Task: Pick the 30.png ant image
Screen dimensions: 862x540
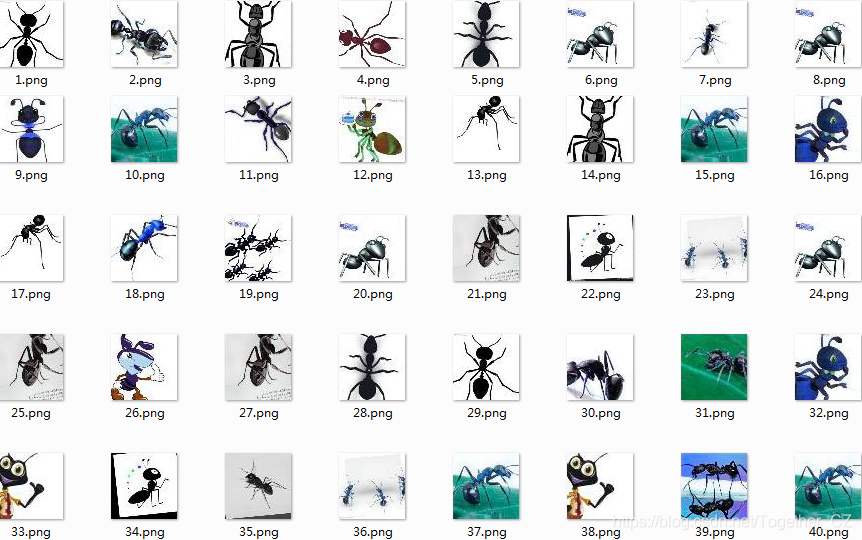Action: click(x=600, y=367)
